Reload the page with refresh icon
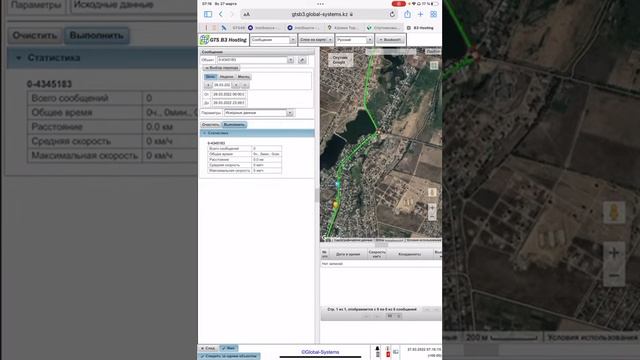 392,14
